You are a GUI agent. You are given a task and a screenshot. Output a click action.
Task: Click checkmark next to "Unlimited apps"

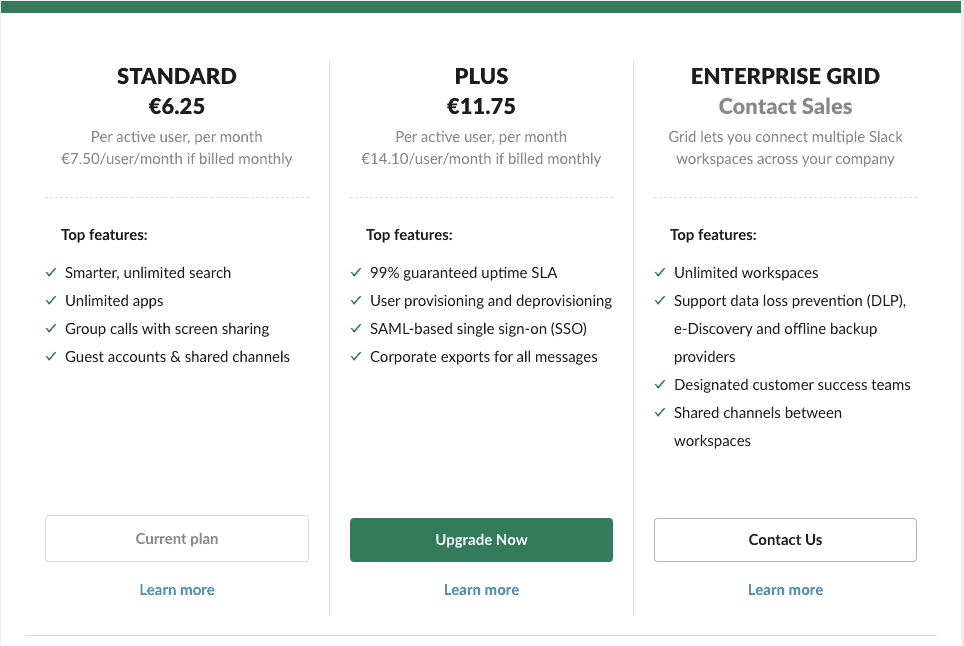(49, 300)
